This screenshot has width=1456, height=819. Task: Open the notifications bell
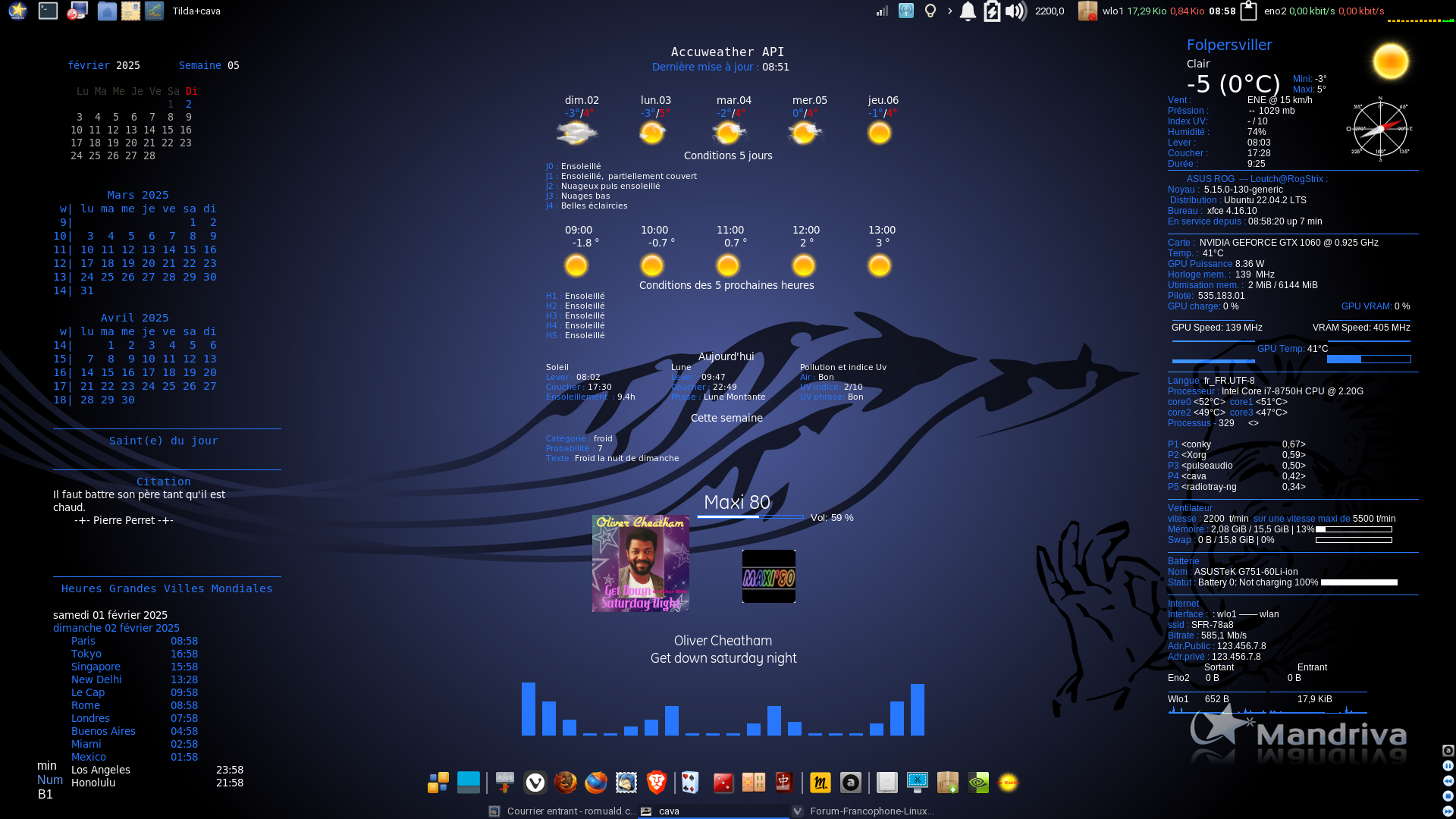[x=968, y=11]
